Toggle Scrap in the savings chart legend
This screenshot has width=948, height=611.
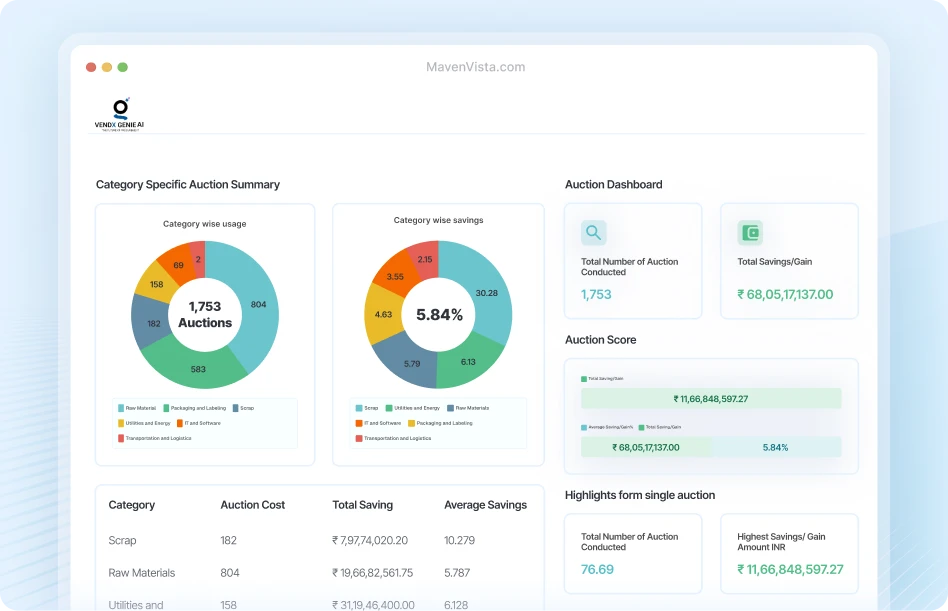[x=367, y=408]
